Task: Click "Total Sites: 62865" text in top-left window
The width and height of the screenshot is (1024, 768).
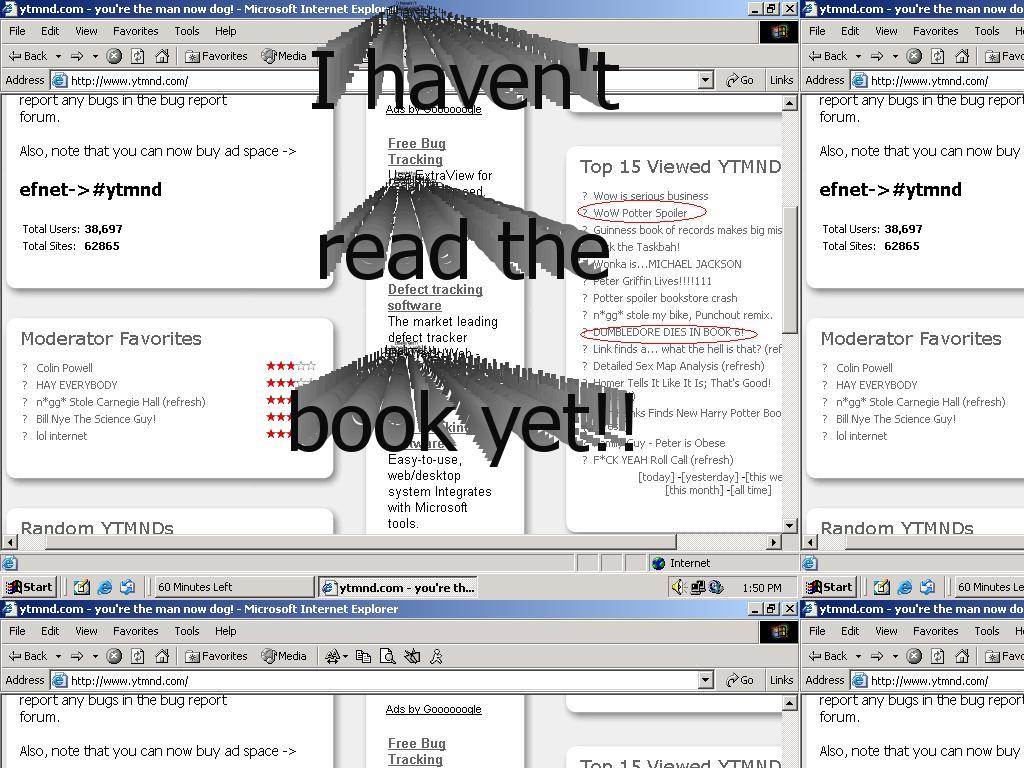Action: (71, 246)
